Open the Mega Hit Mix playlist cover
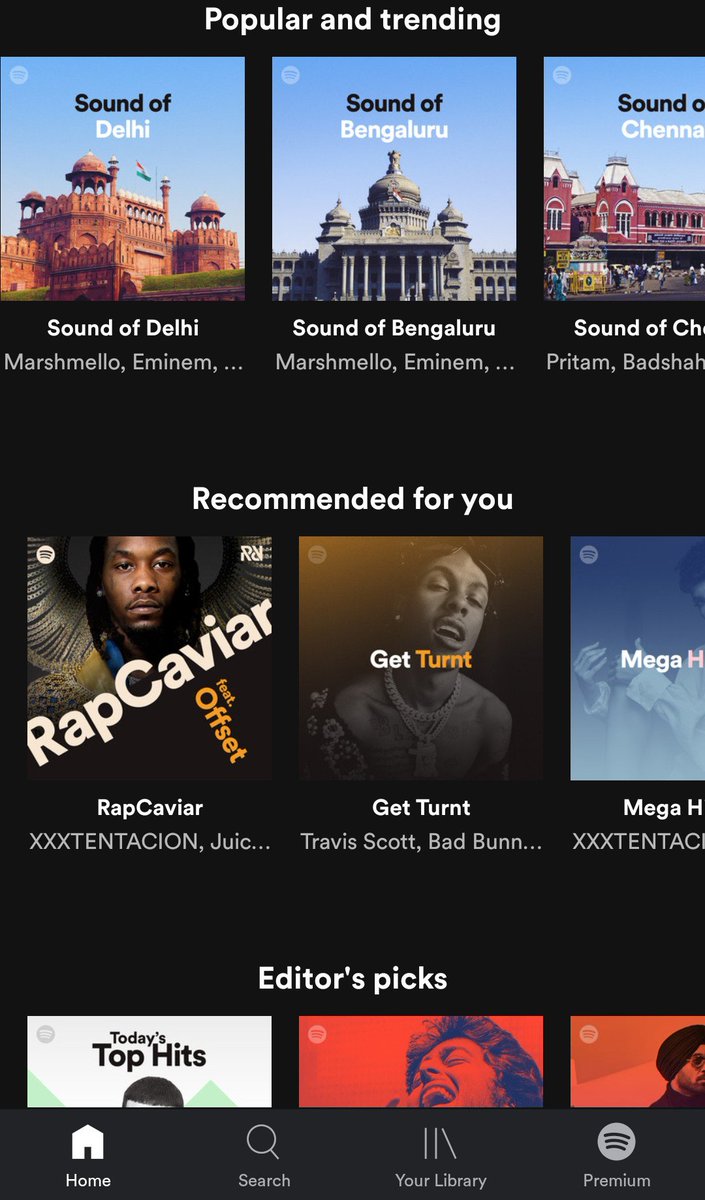Screen dimensions: 705x1200 coord(638,658)
